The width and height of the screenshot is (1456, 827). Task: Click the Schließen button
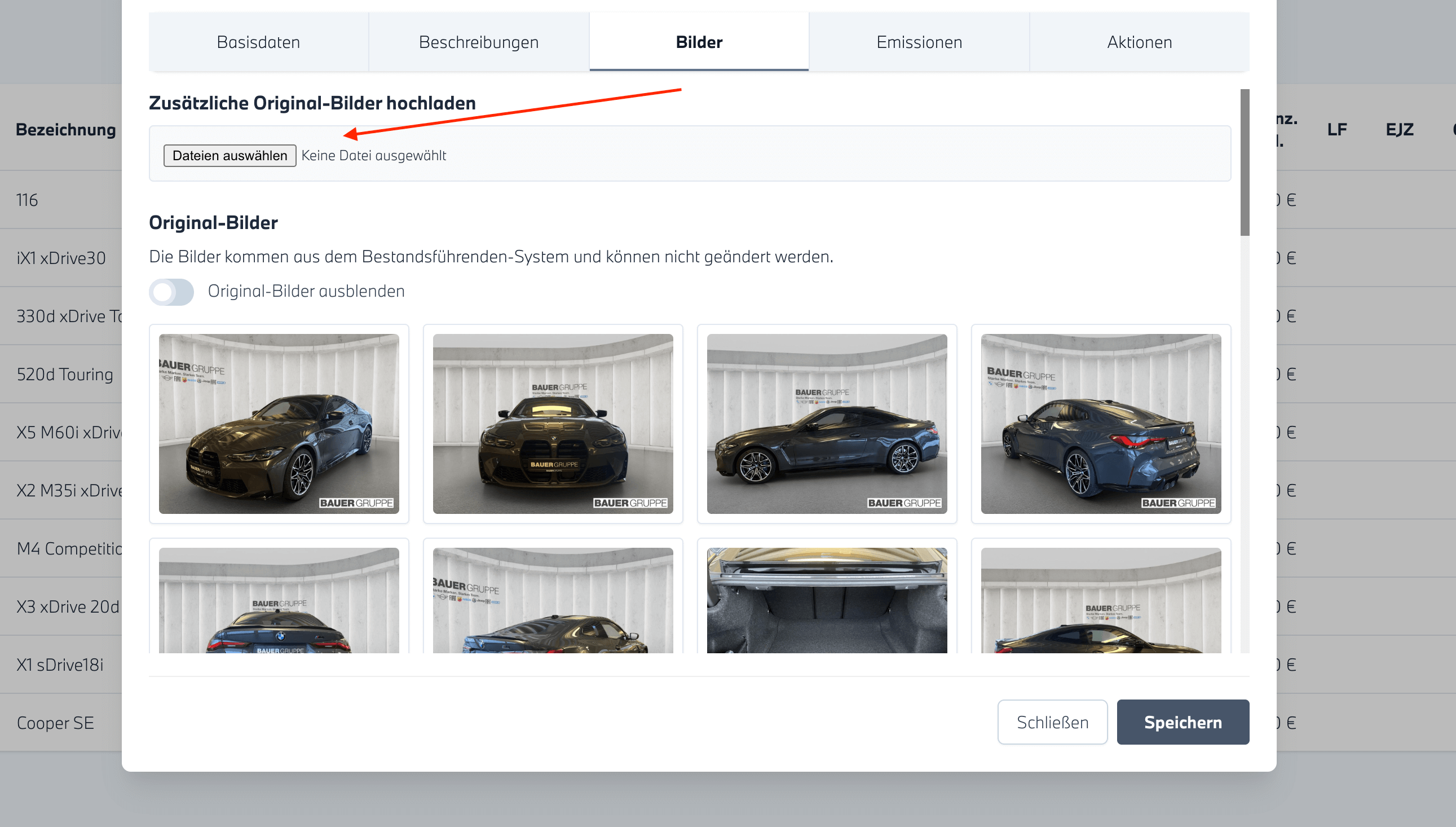(x=1052, y=722)
